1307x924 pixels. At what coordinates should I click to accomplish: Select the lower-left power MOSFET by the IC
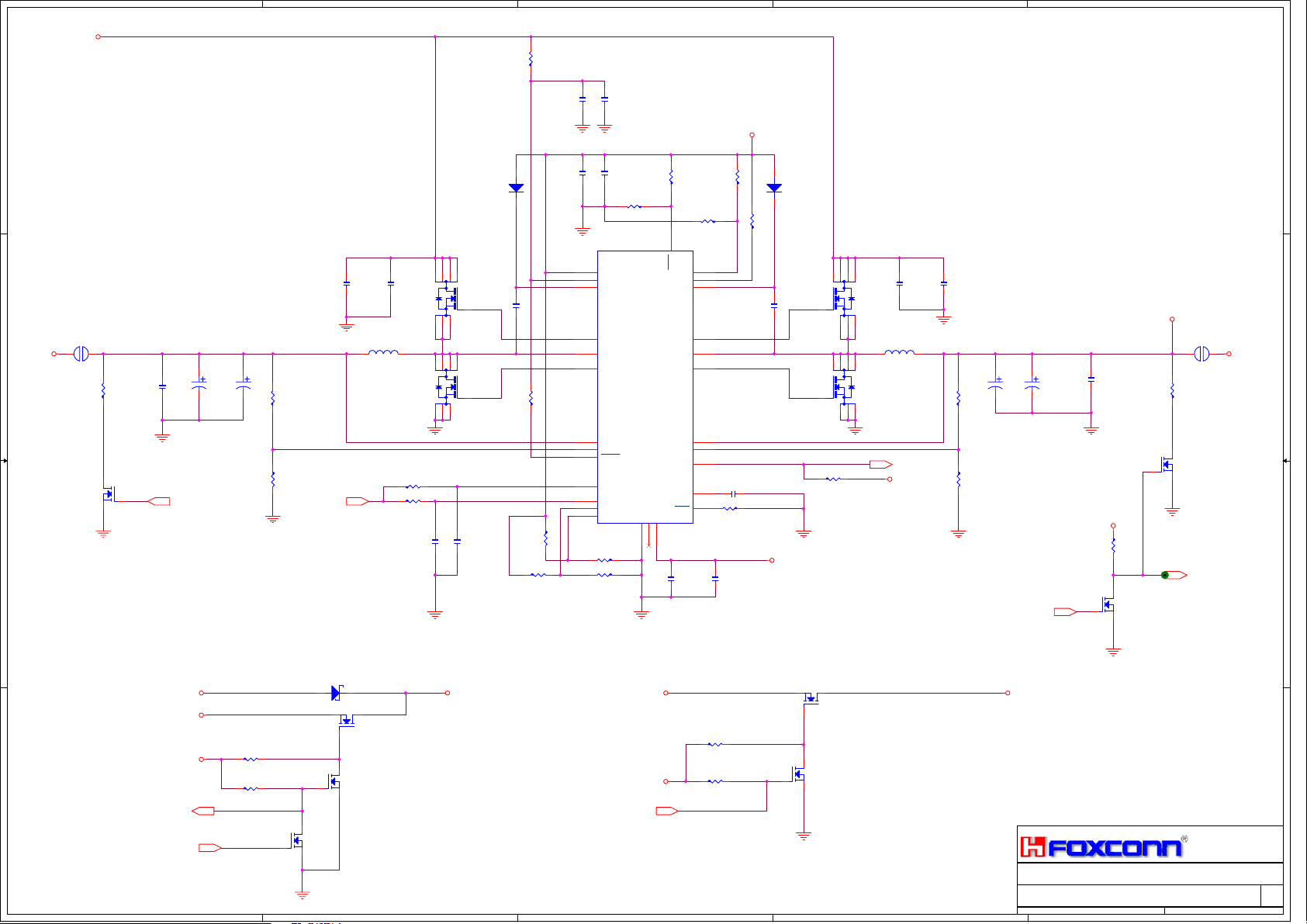[447, 386]
